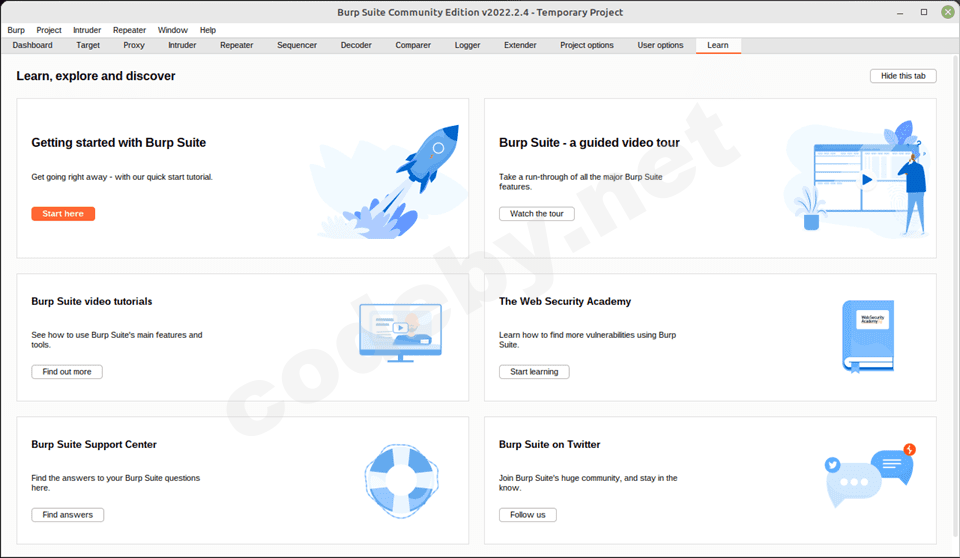Minimize the Burp Suite window
Image resolution: width=960 pixels, height=558 pixels.
(x=900, y=12)
